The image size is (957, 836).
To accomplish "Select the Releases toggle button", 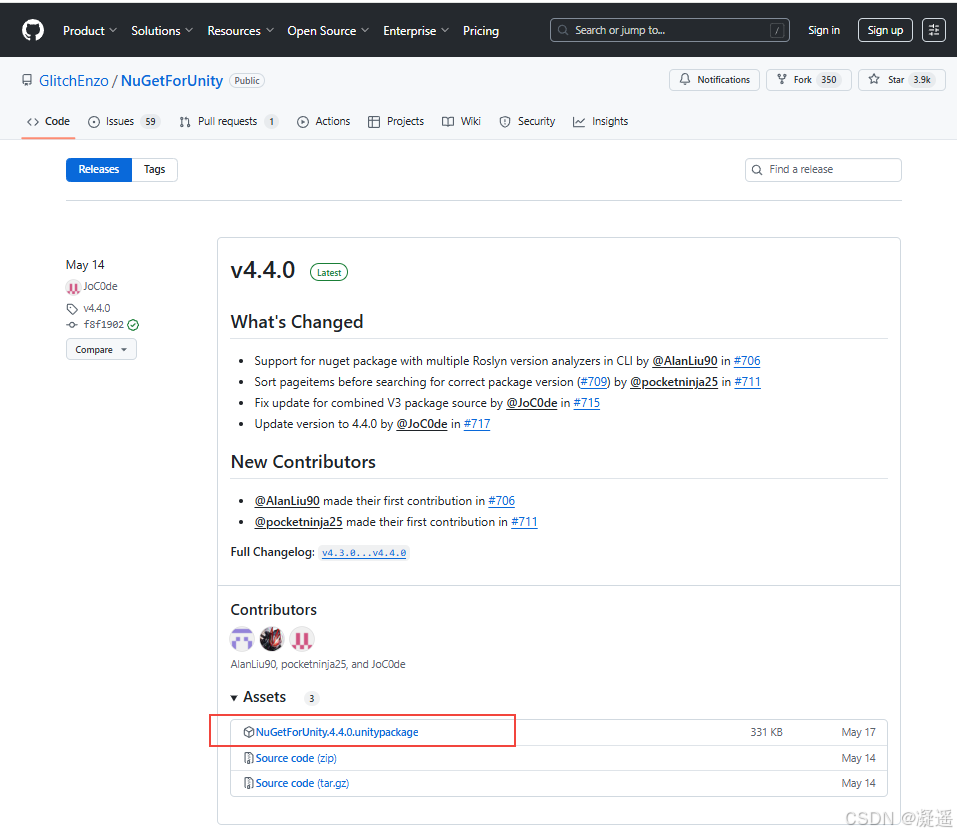I will pos(99,170).
